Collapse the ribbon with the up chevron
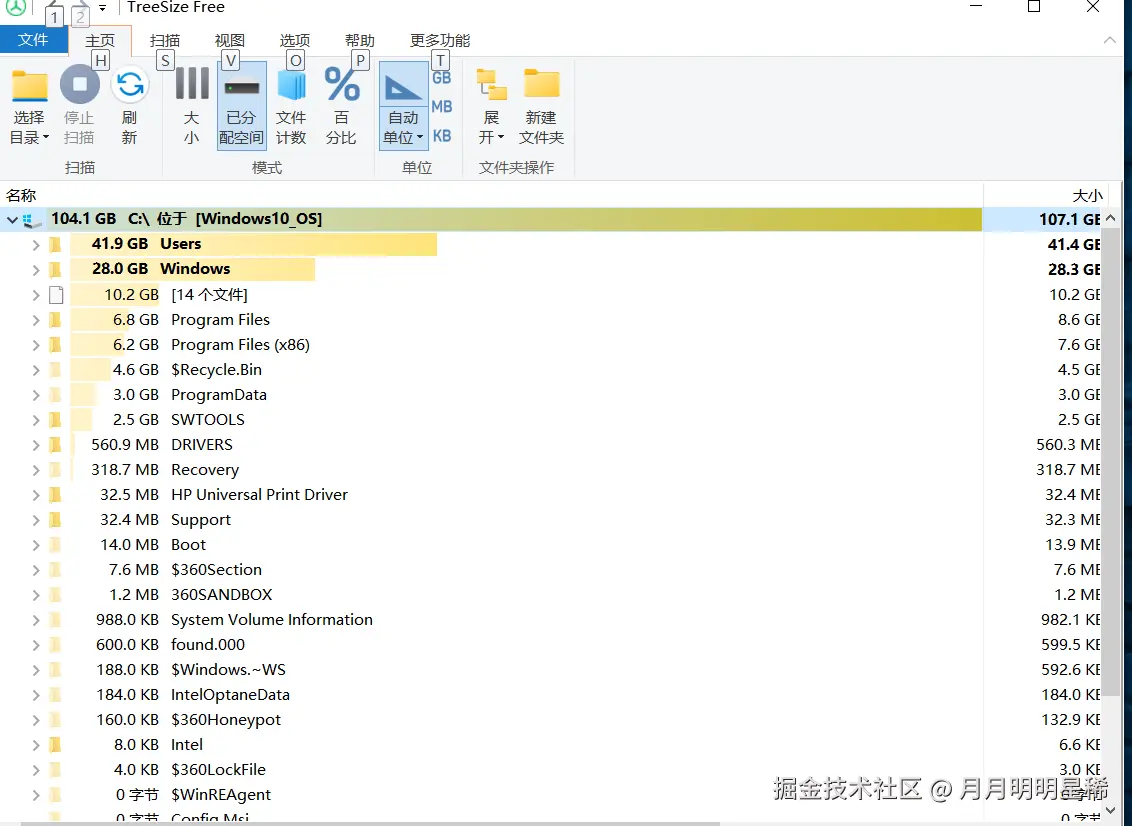1132x826 pixels. pos(1110,40)
